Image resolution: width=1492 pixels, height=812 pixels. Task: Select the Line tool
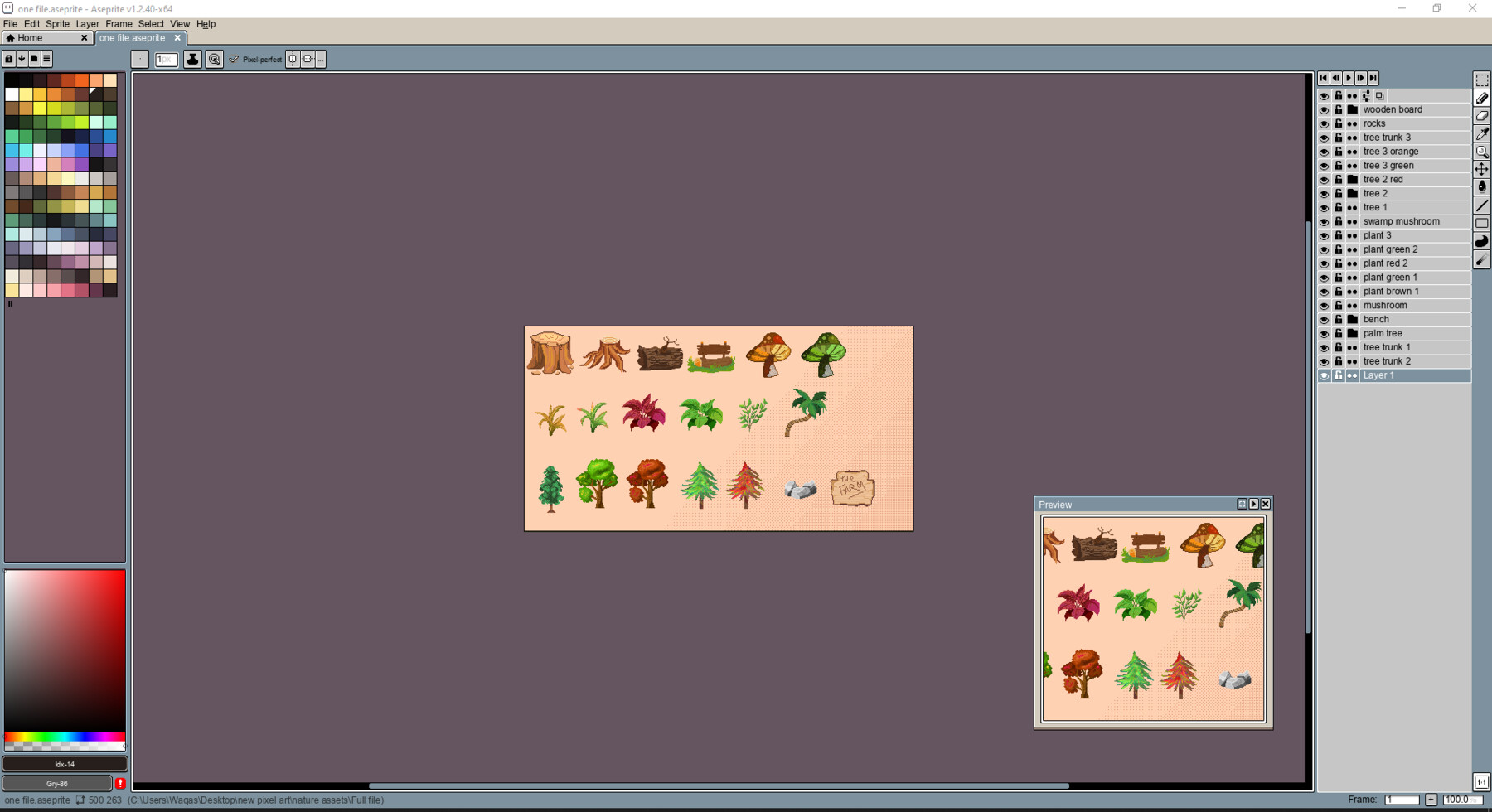tap(1483, 204)
